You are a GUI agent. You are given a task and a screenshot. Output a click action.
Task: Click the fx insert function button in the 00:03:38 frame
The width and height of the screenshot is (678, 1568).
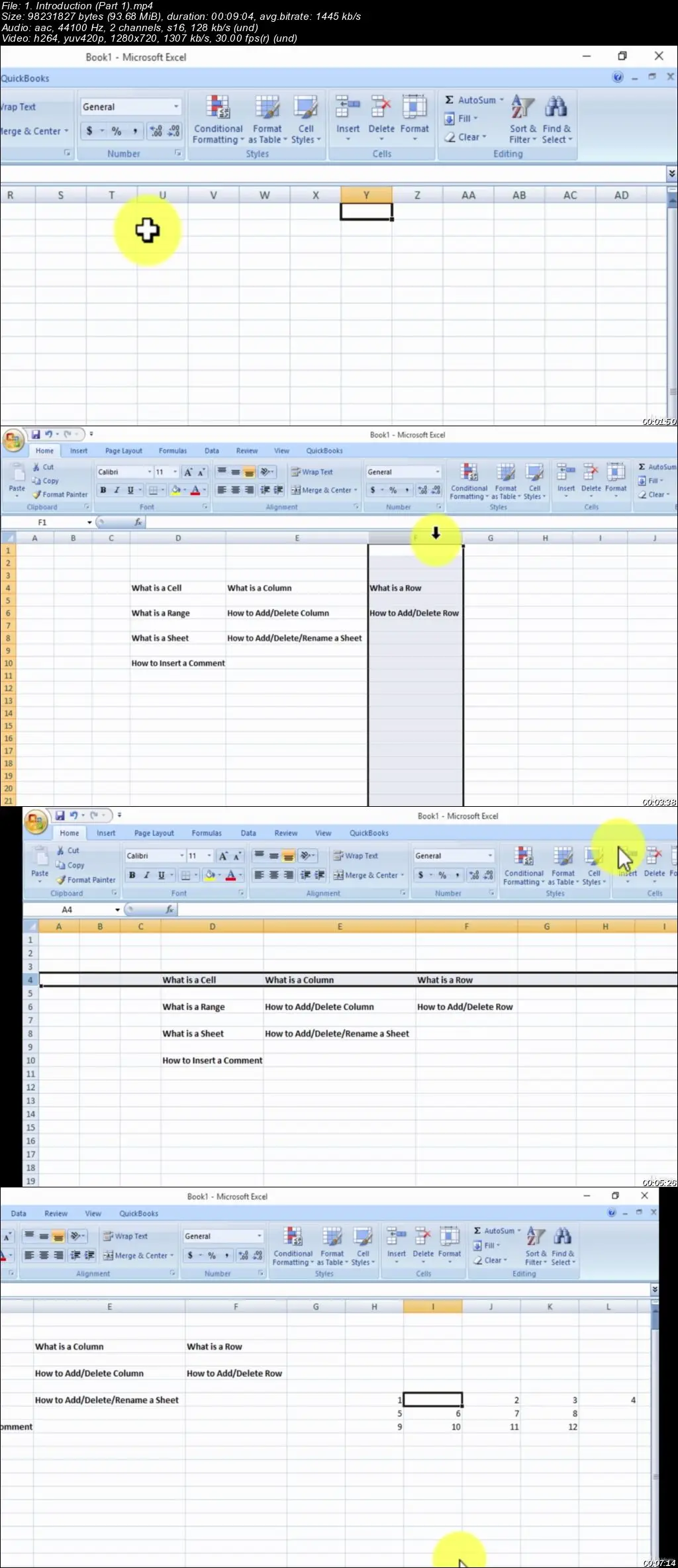click(138, 522)
